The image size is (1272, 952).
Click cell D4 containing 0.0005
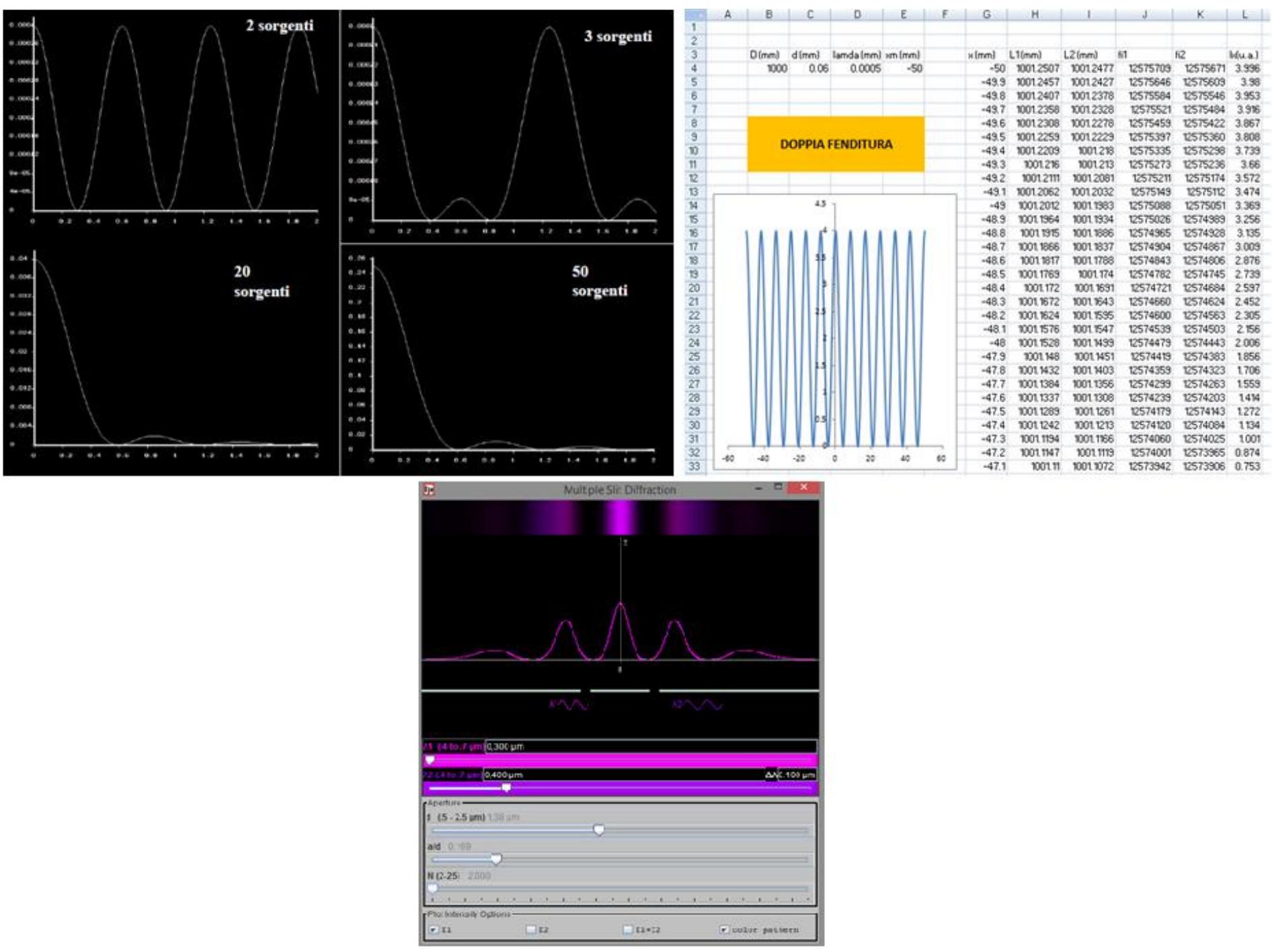tap(857, 69)
